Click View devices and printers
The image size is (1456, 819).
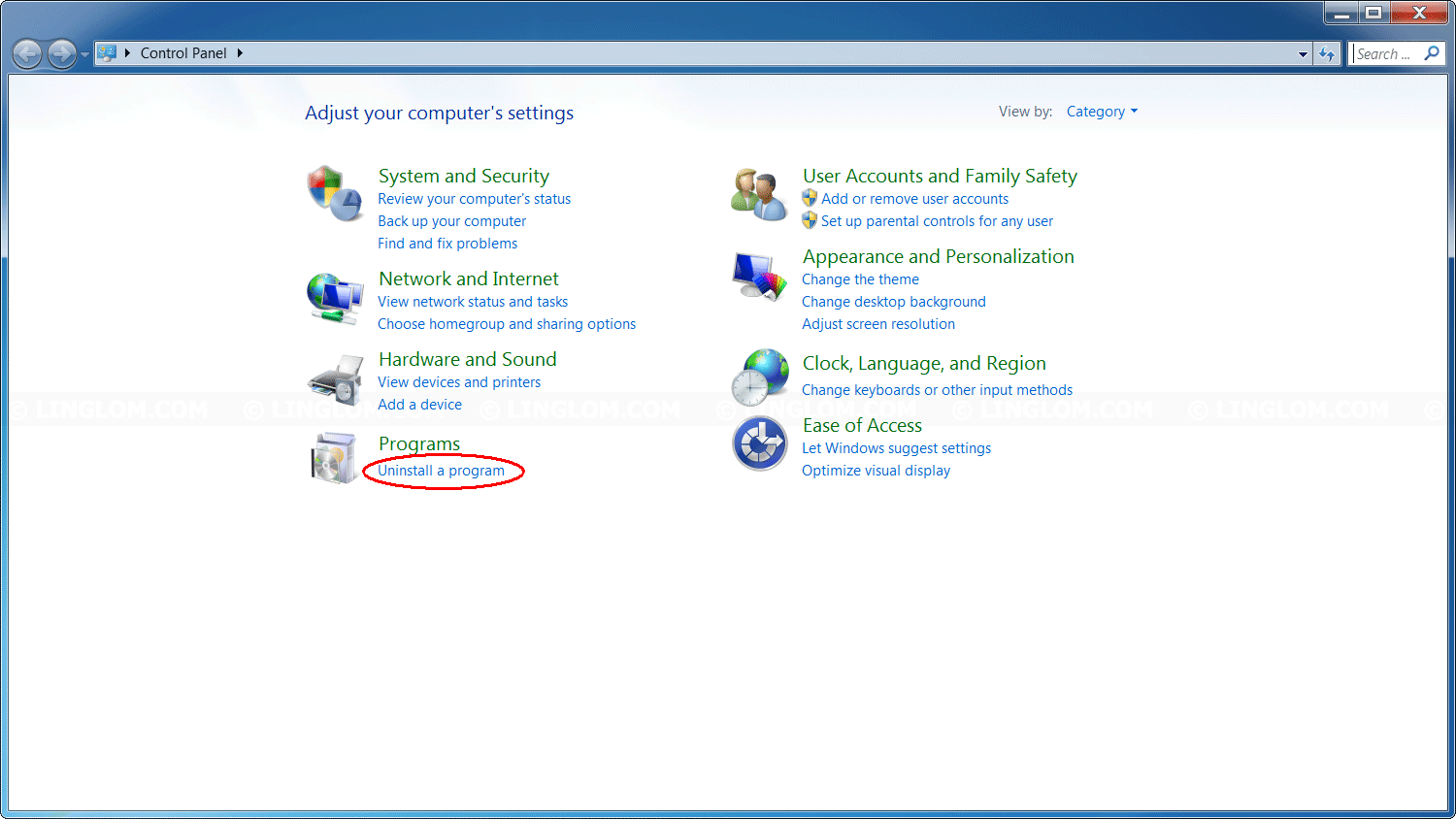point(459,382)
